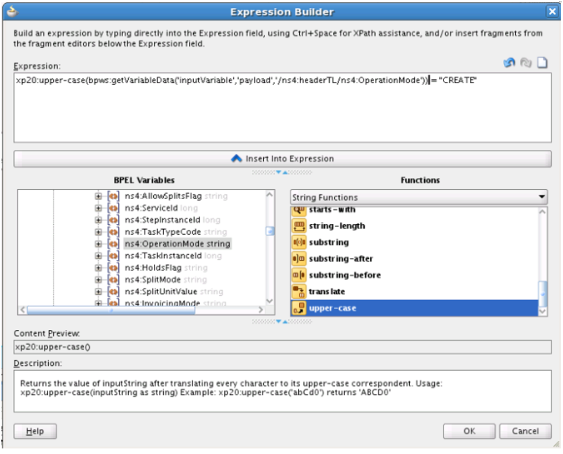
Task: Click the upper-case function icon
Action: [299, 308]
